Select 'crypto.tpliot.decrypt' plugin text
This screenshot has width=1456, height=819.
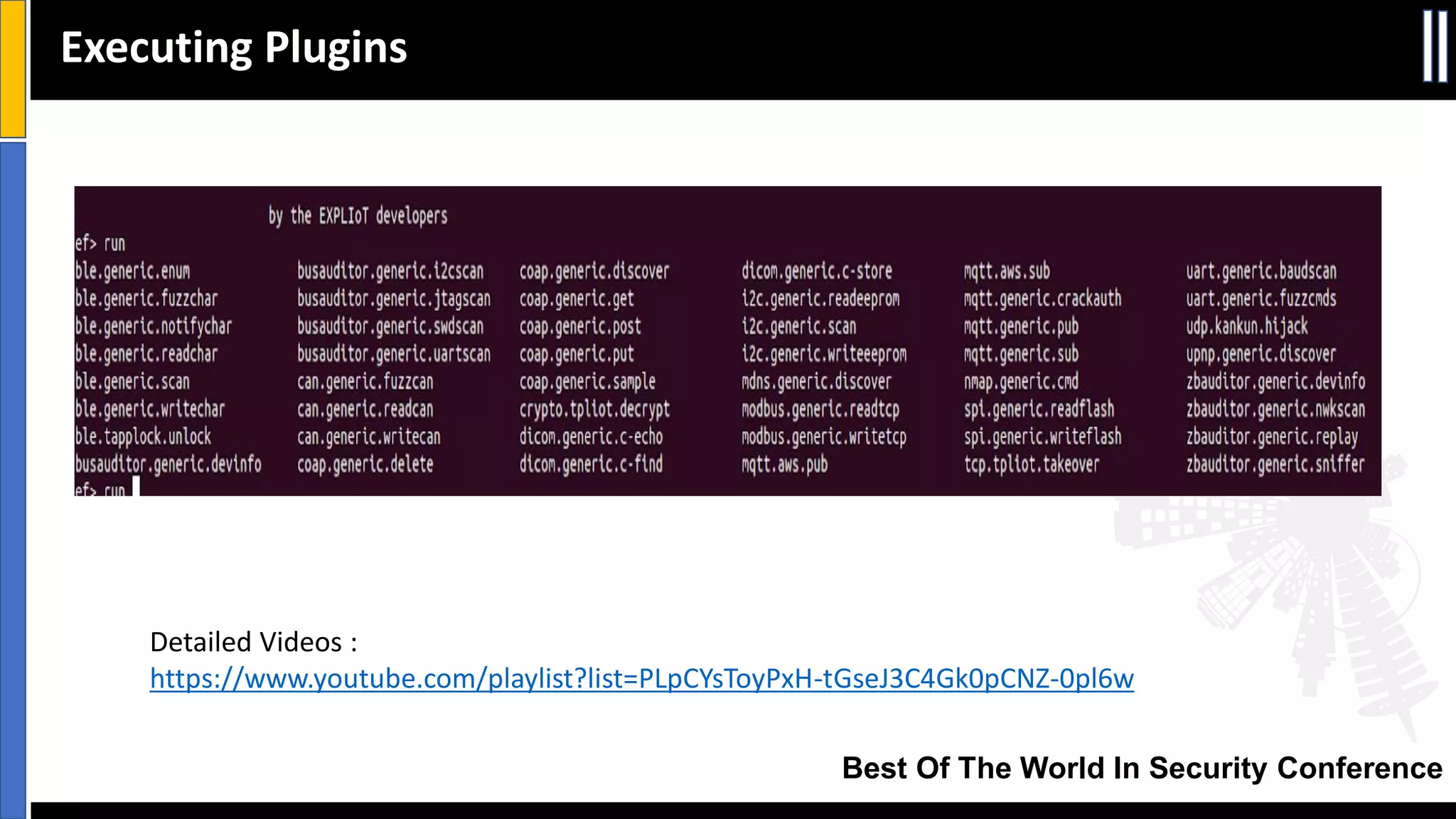[594, 409]
